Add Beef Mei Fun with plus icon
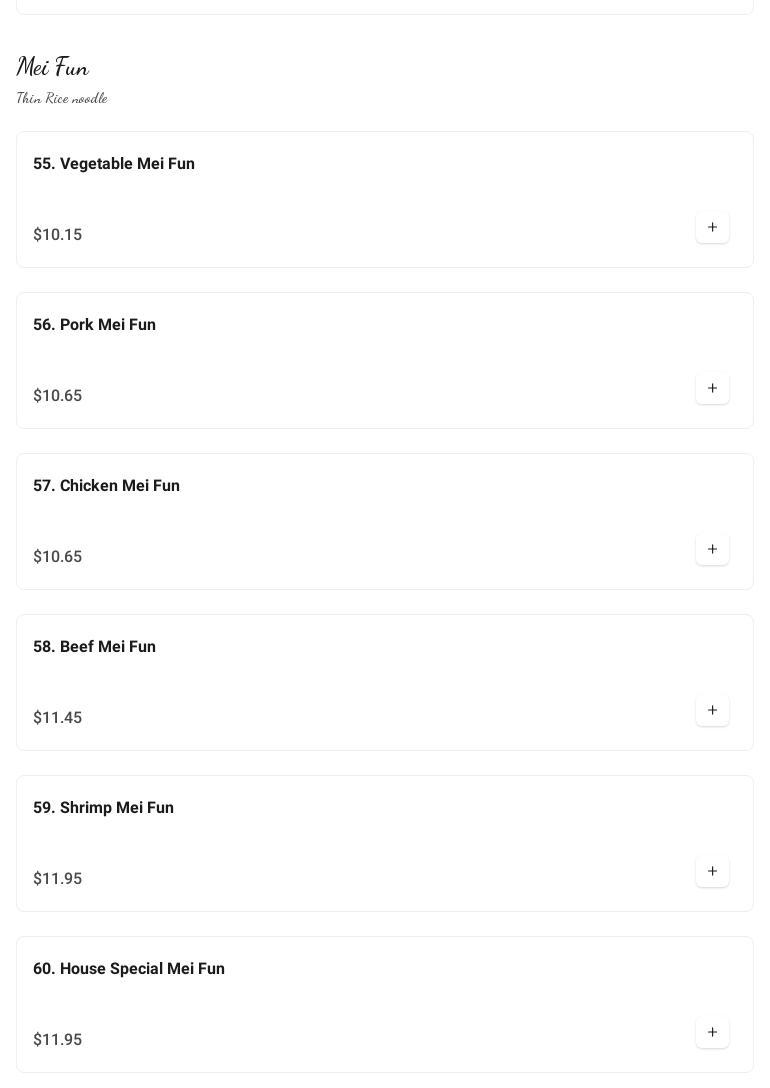The height and width of the screenshot is (1088, 770). pos(712,711)
